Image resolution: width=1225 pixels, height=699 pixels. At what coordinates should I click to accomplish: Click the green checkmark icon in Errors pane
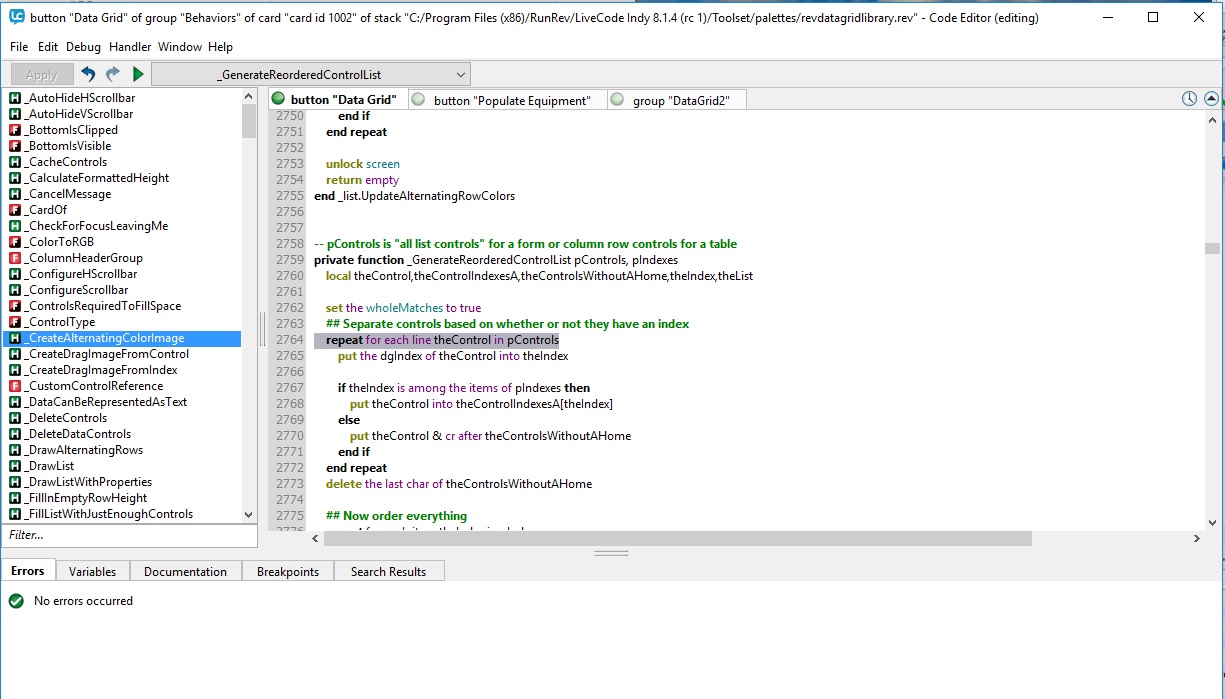point(16,601)
